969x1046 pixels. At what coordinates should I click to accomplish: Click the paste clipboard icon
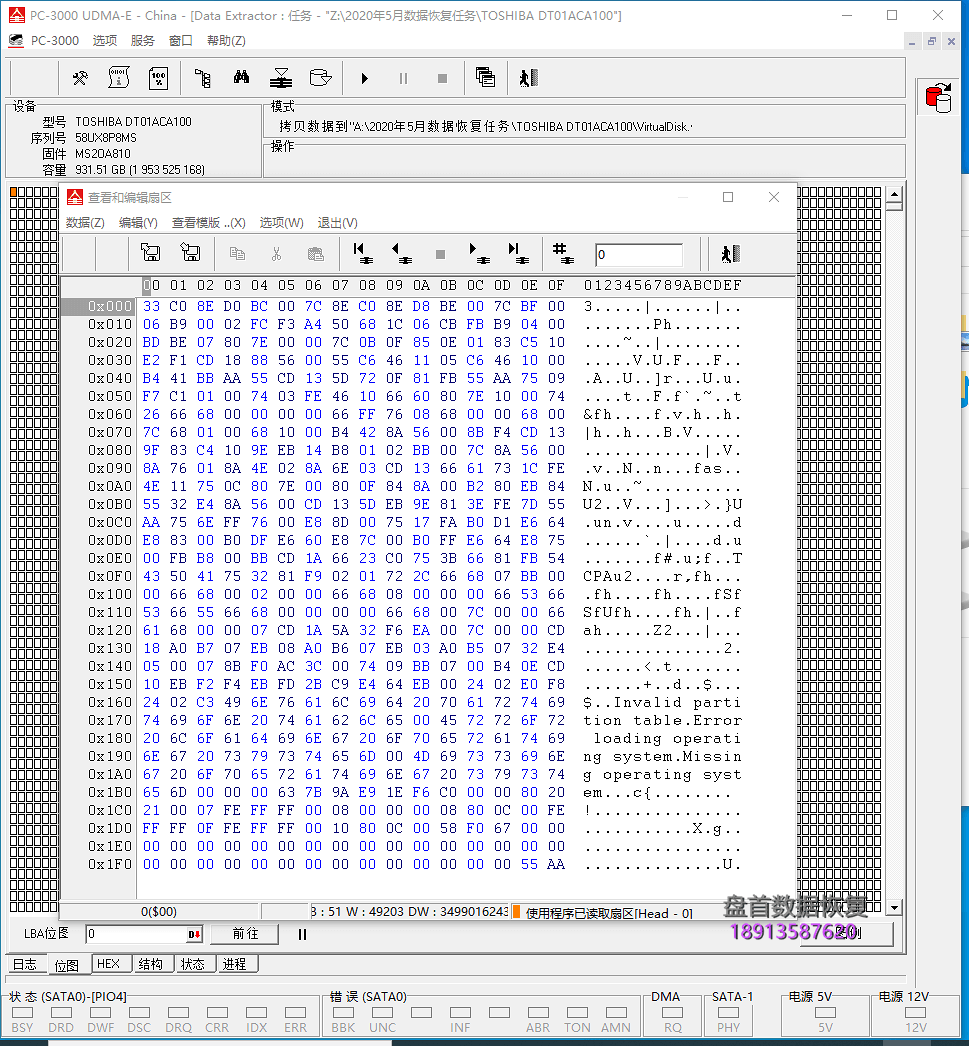(x=315, y=253)
